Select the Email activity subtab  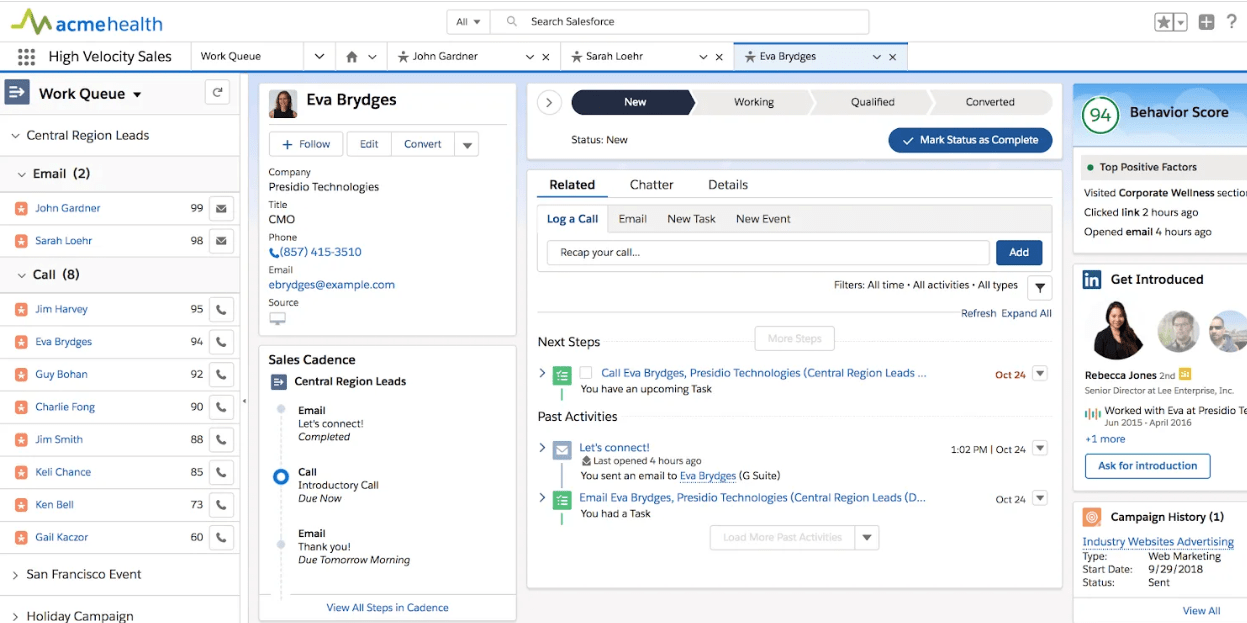tap(632, 219)
